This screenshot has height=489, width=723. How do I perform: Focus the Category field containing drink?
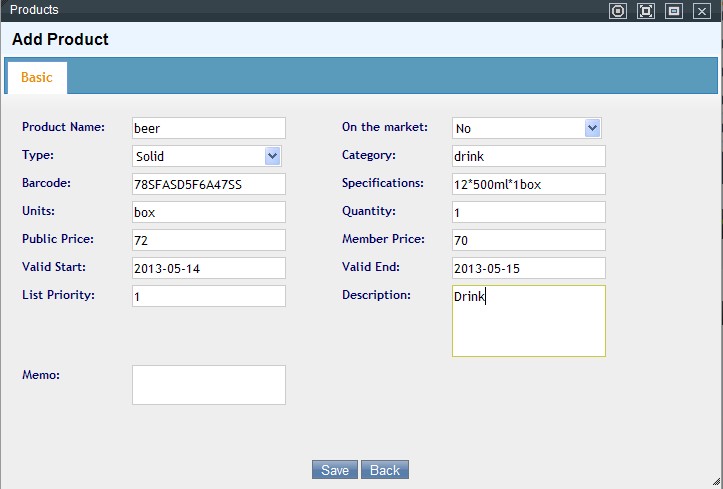coord(528,156)
